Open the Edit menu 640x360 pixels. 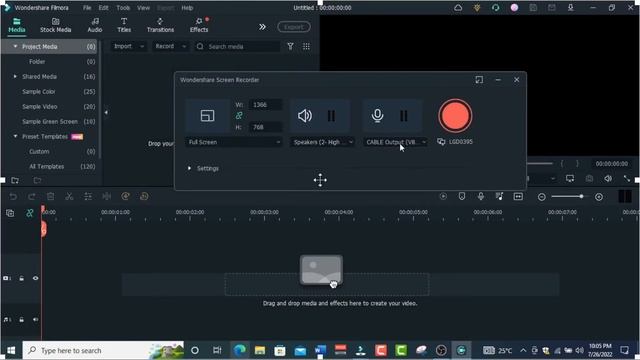pyautogui.click(x=104, y=8)
